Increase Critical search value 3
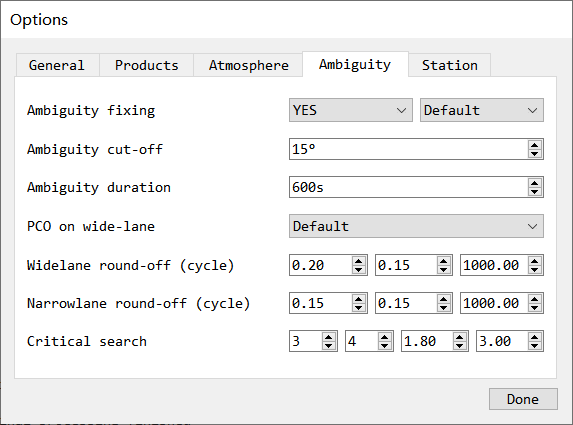The width and height of the screenshot is (573, 425). (x=329, y=337)
